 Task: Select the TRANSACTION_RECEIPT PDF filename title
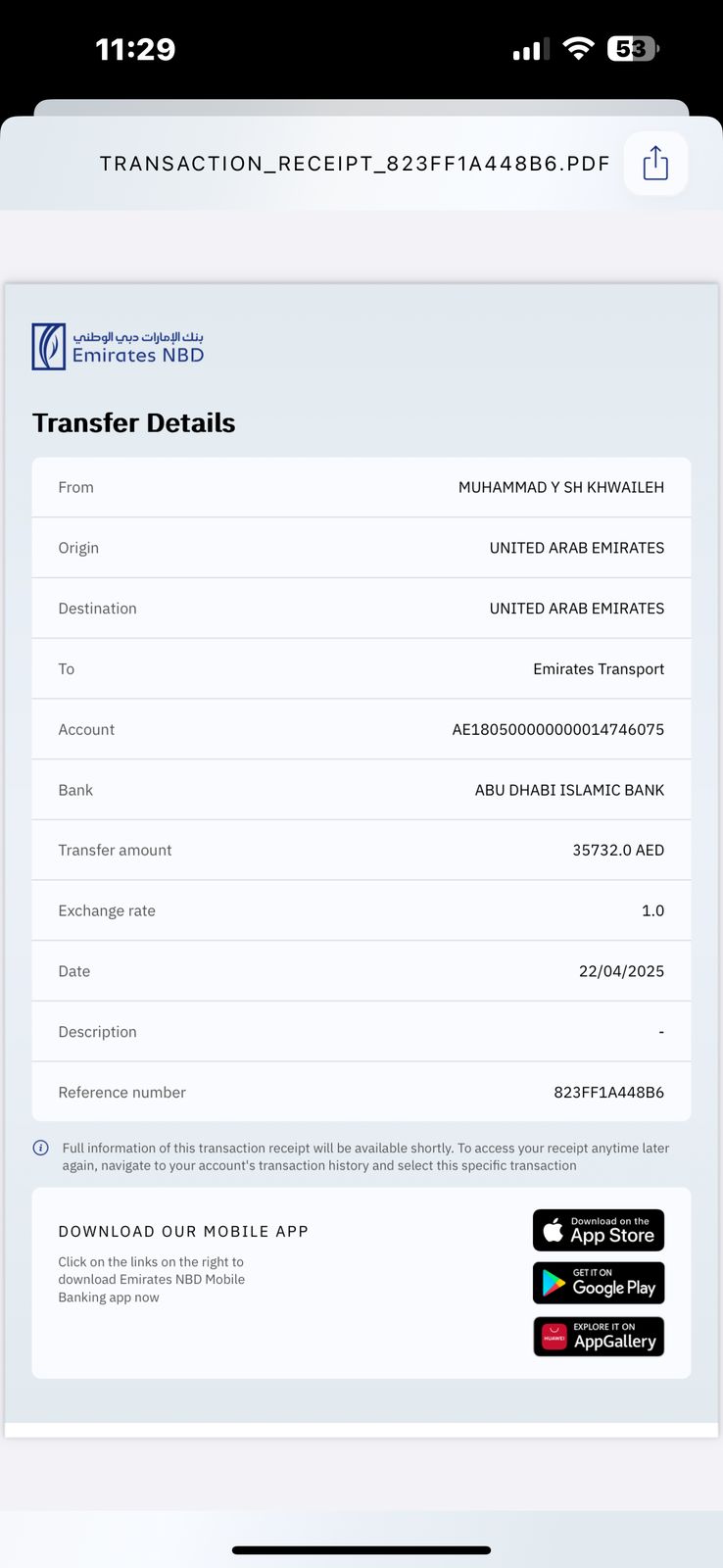(x=355, y=164)
